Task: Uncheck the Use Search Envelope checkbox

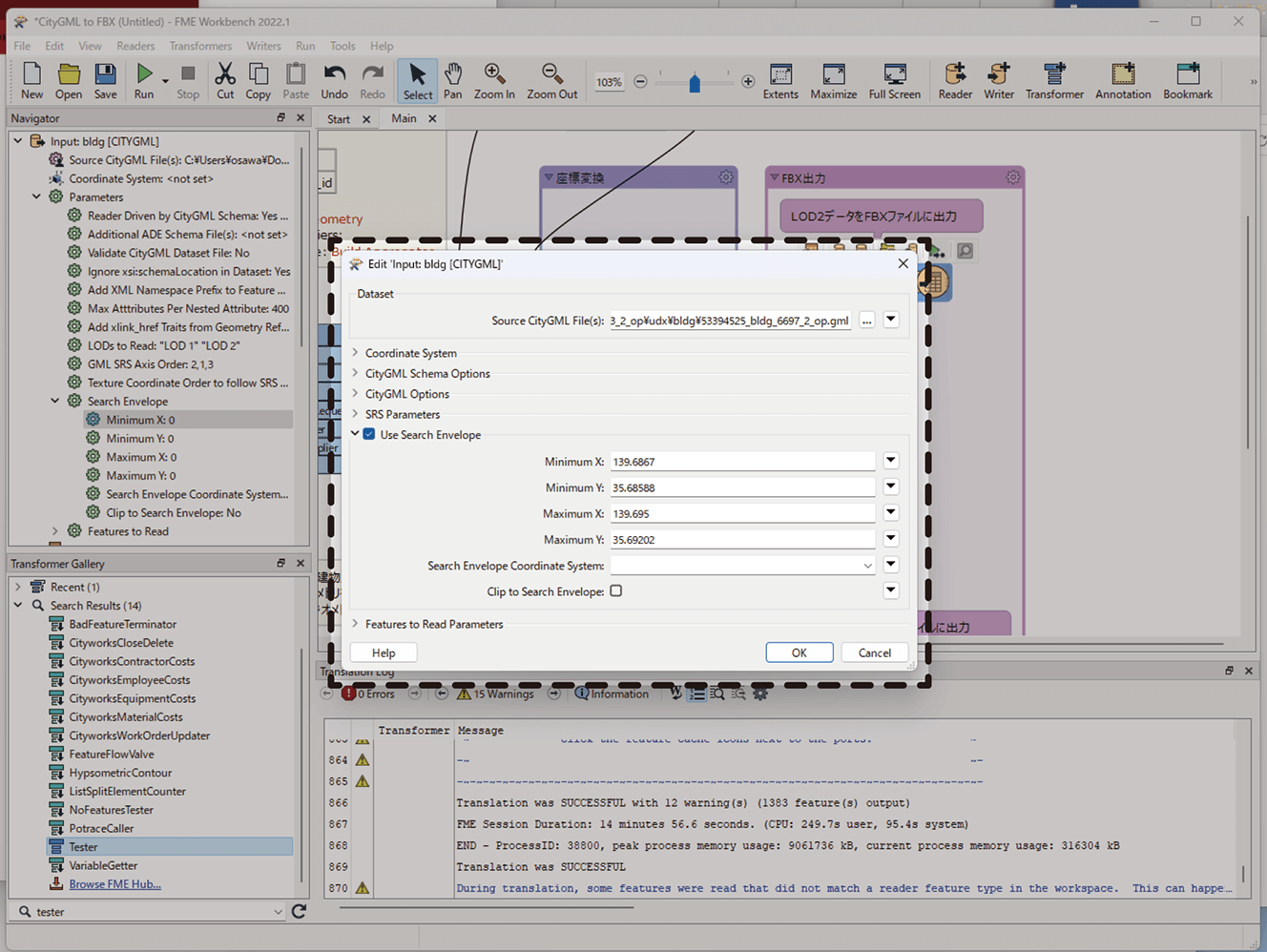Action: click(x=369, y=435)
